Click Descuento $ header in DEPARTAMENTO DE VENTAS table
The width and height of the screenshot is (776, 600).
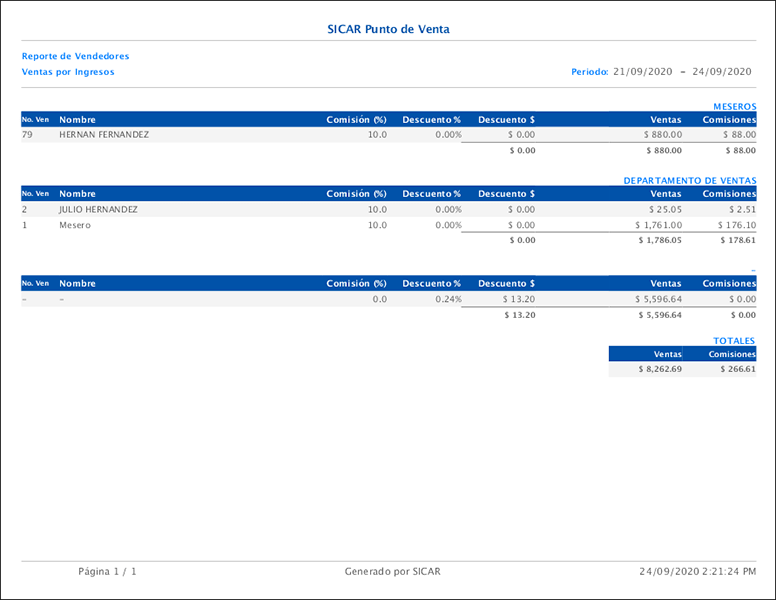pyautogui.click(x=506, y=194)
